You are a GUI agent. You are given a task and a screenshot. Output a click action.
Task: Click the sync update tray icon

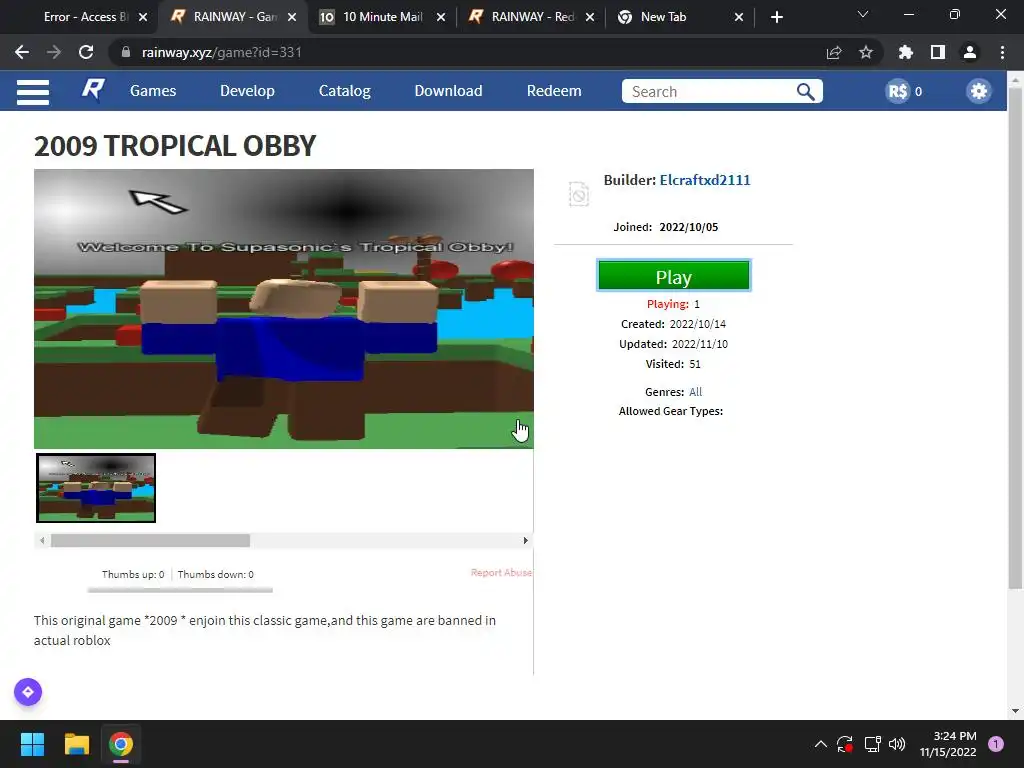tap(845, 744)
